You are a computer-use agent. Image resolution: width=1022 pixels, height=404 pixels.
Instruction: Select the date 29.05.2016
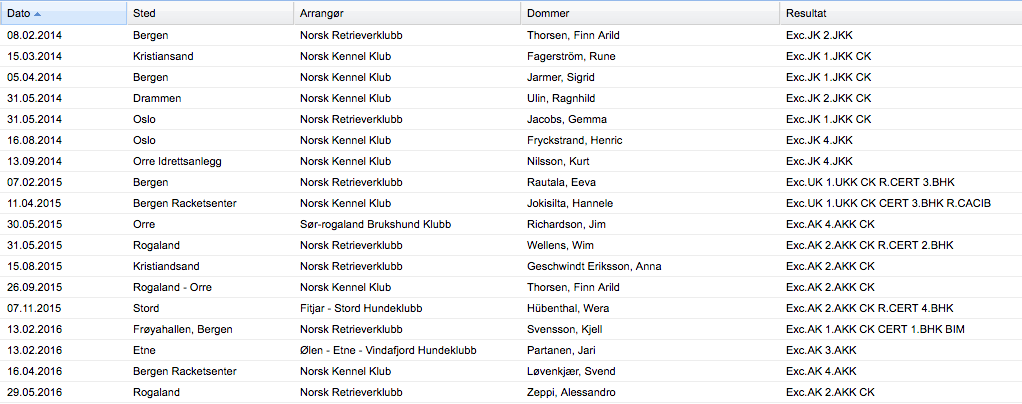(x=35, y=393)
